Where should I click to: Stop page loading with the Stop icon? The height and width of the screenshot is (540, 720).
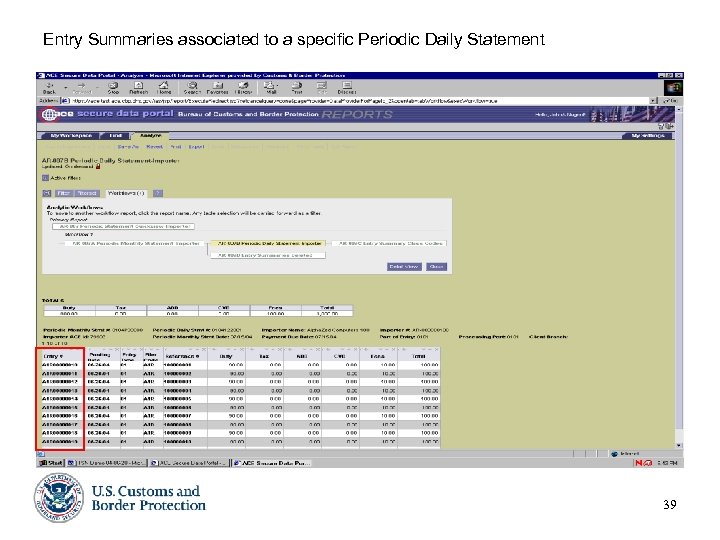coord(113,88)
